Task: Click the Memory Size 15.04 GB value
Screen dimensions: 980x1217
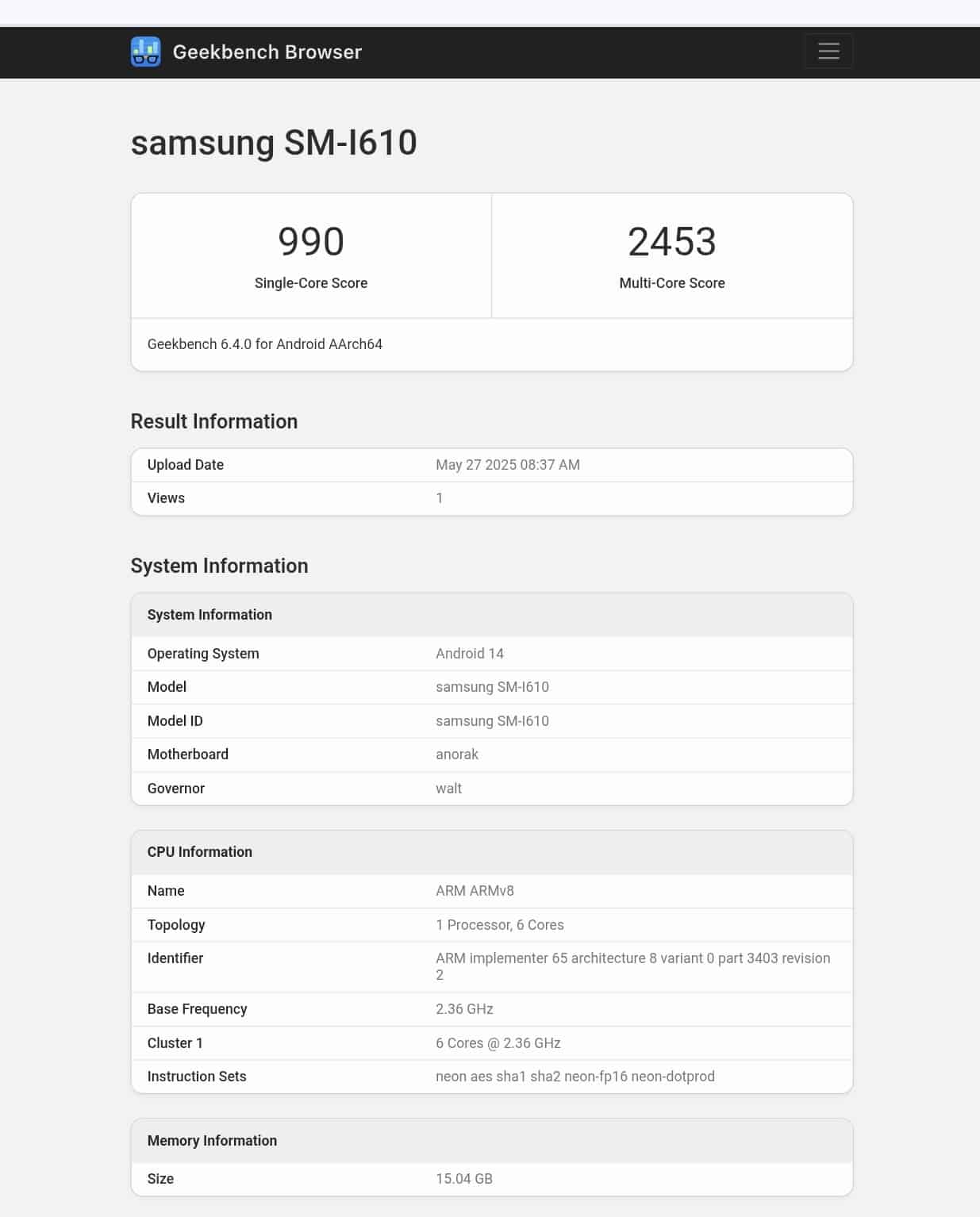Action: point(464,1179)
